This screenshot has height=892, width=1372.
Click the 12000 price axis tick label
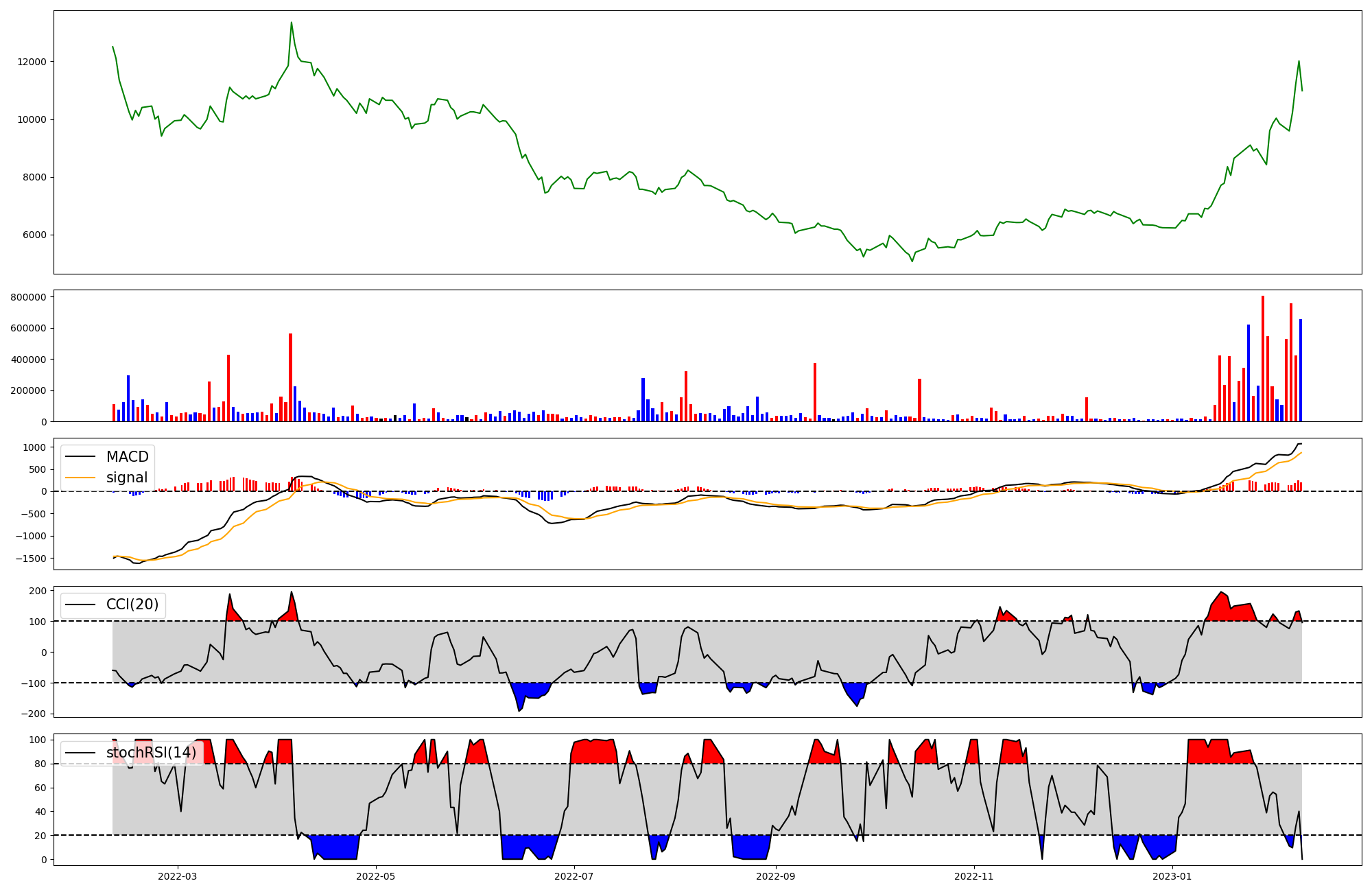tap(32, 62)
